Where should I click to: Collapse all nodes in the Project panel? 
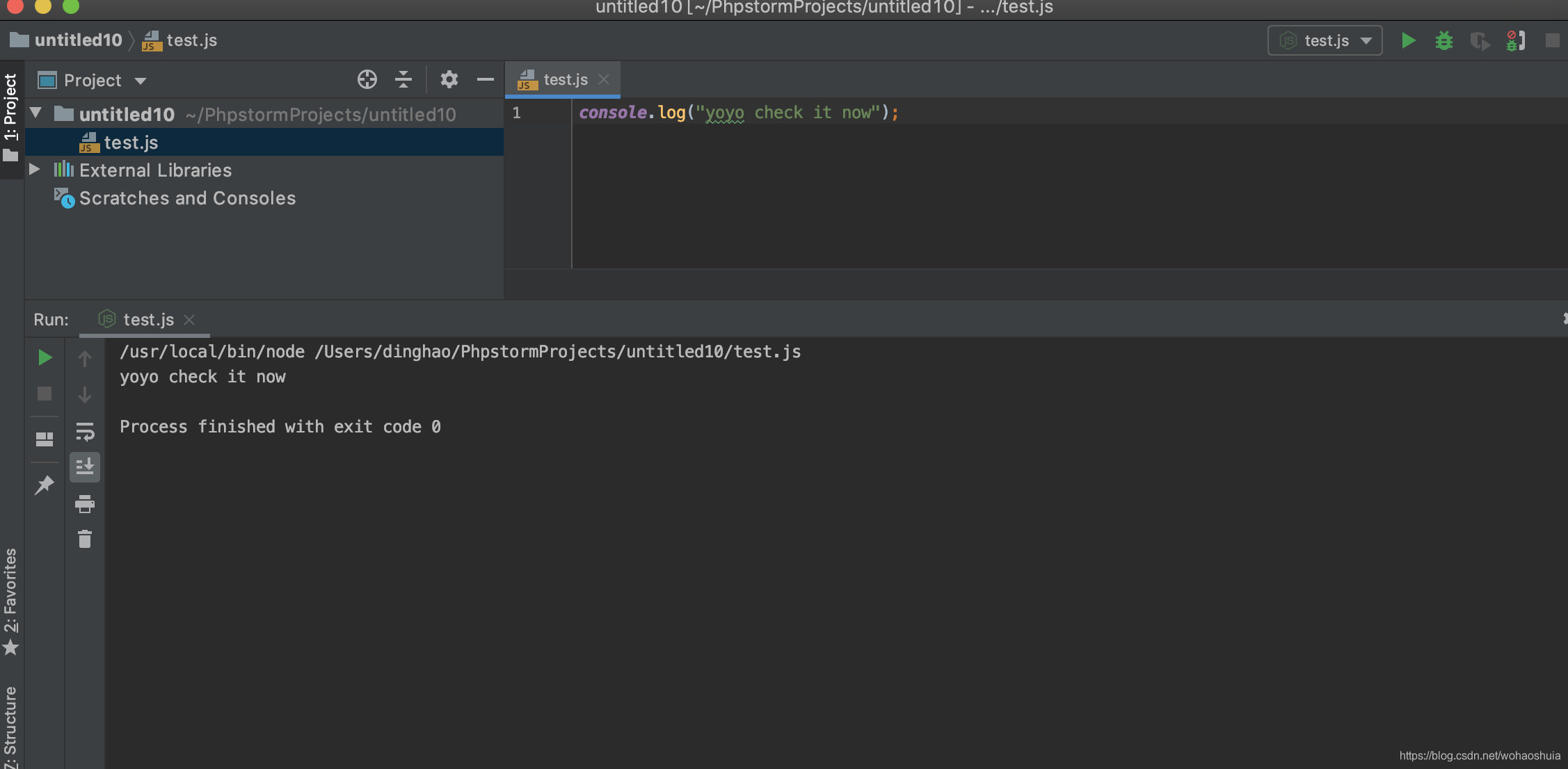[403, 79]
